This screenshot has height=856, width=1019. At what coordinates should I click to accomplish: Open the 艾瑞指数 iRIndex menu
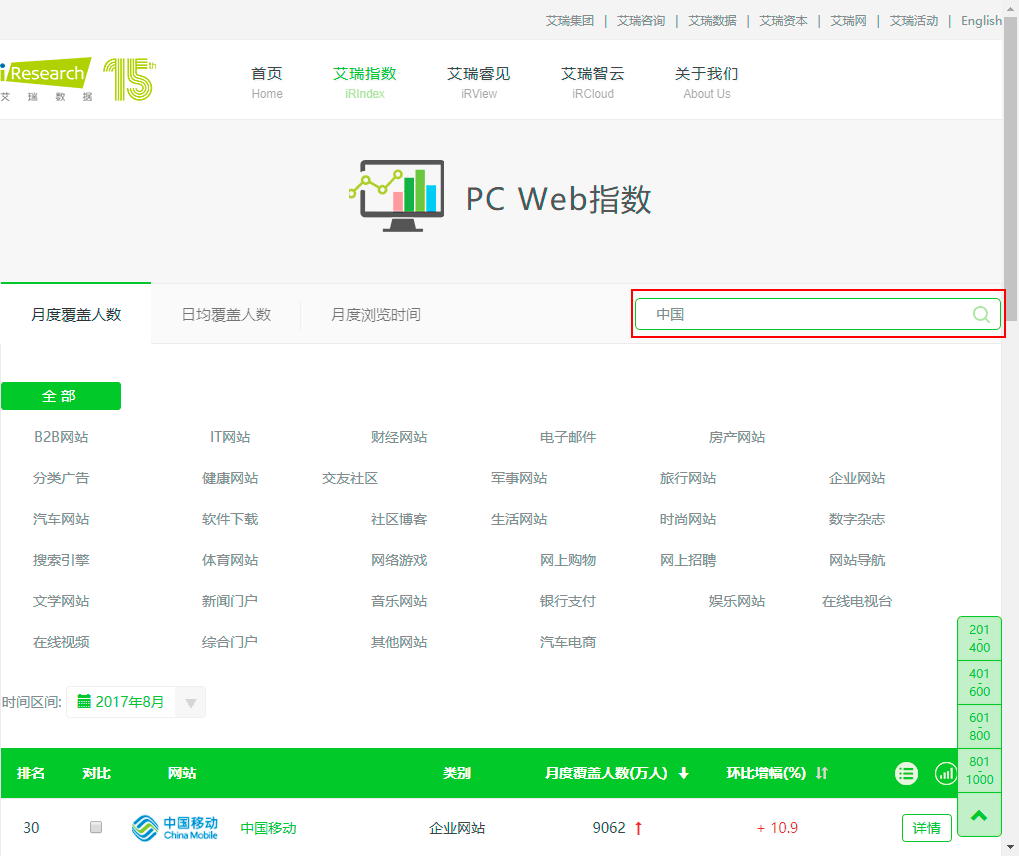pyautogui.click(x=364, y=82)
